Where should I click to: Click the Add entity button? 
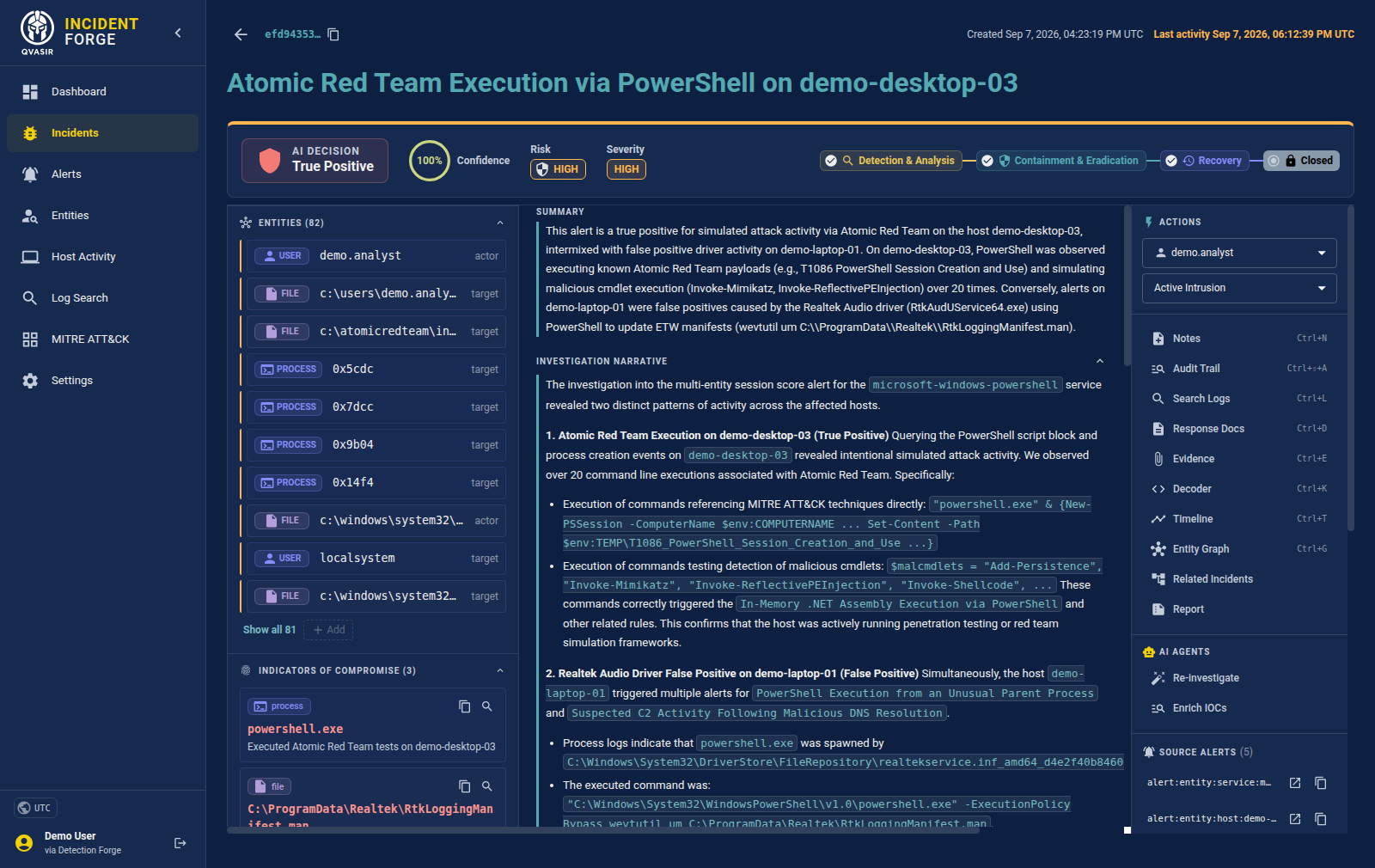[328, 630]
